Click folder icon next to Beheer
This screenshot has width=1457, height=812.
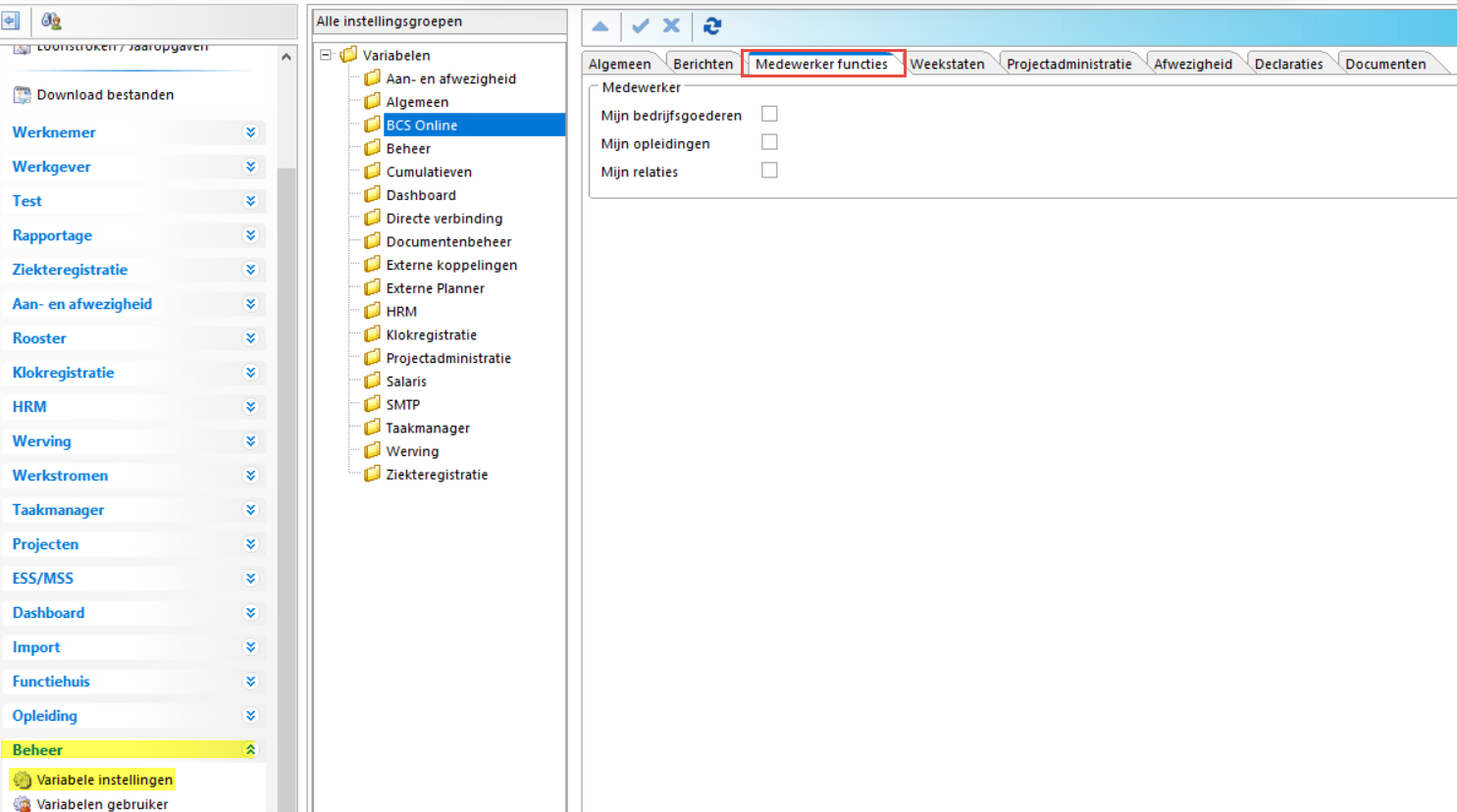372,148
